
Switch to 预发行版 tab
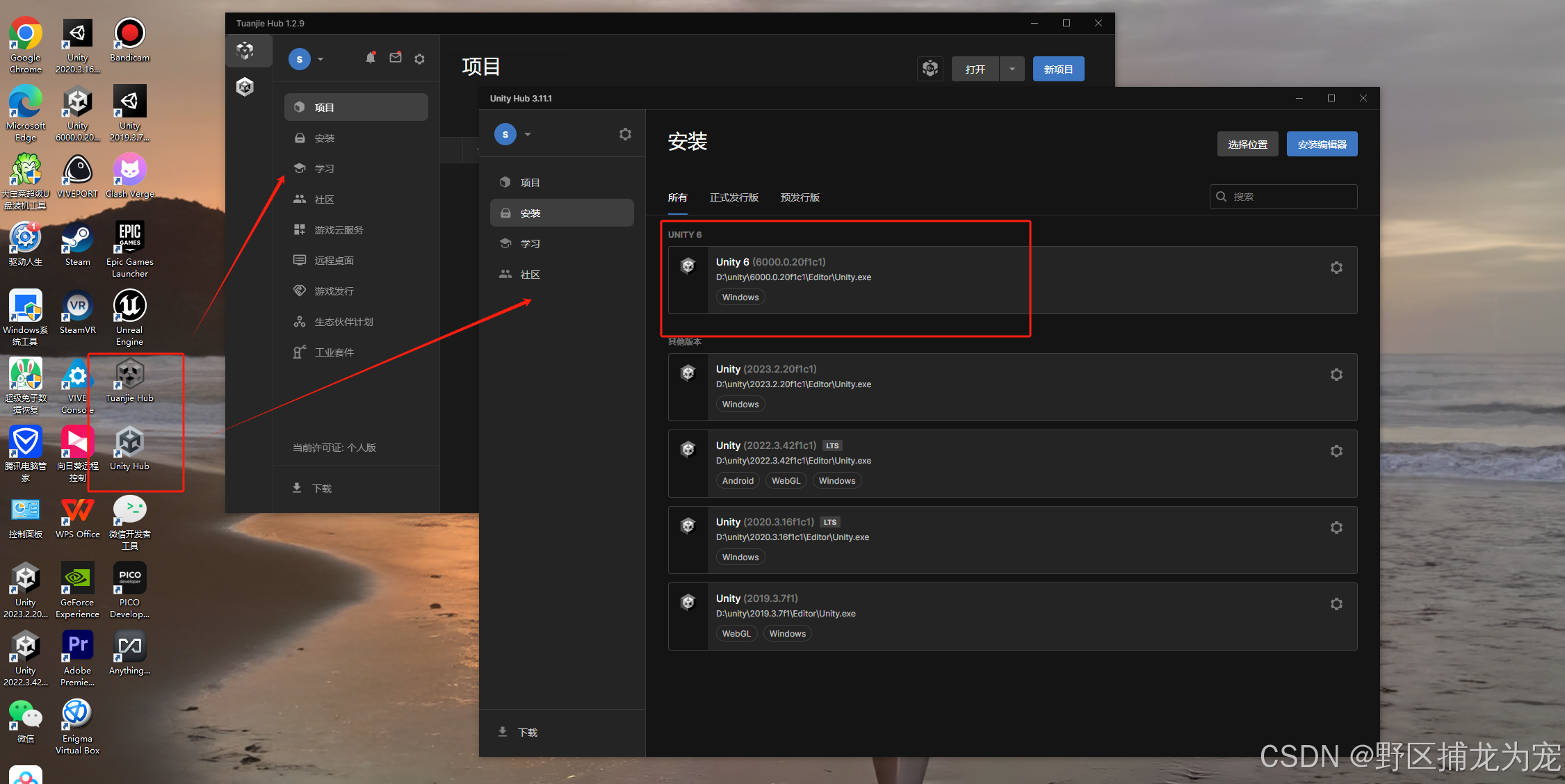(800, 197)
